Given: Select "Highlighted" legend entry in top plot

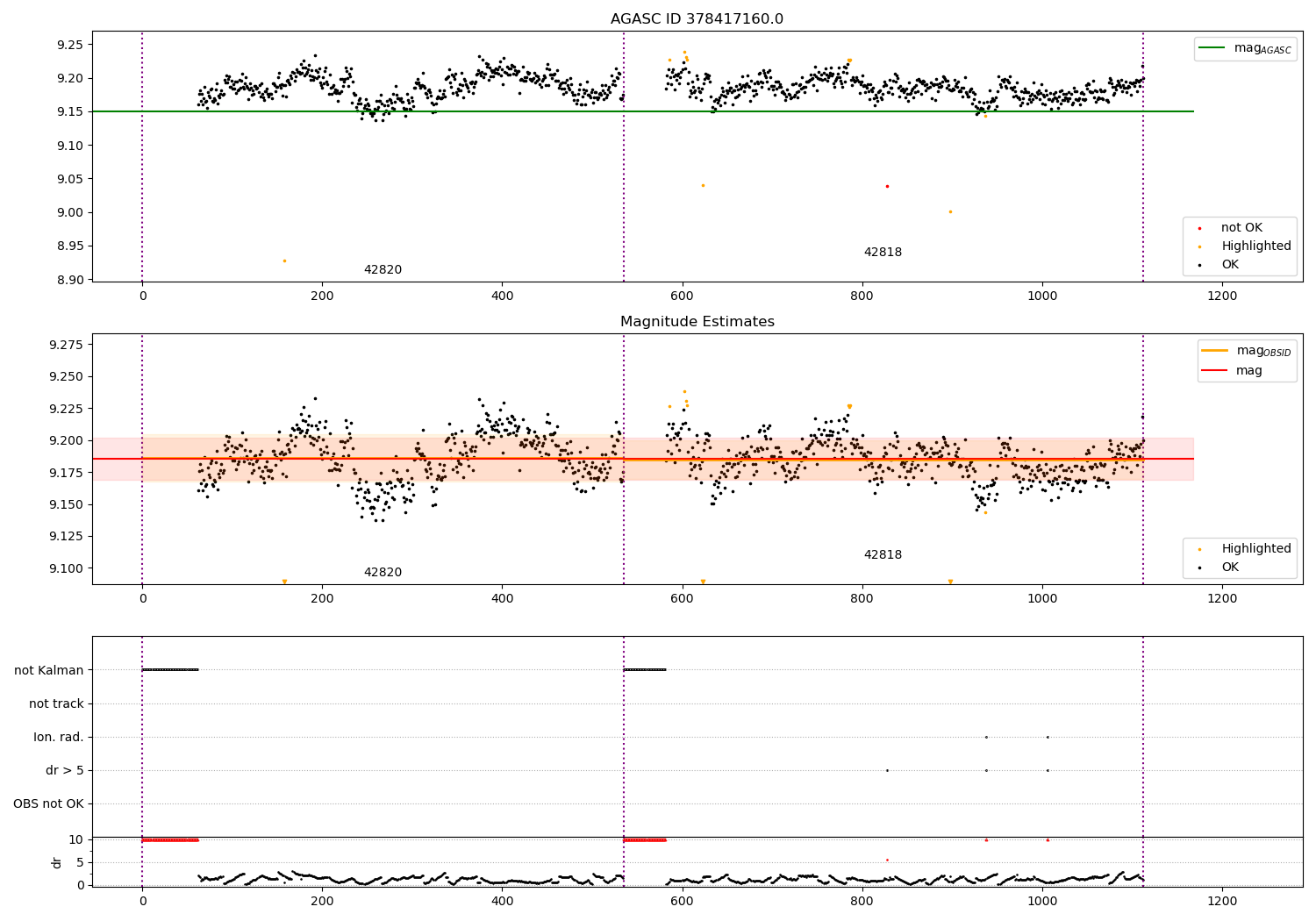Looking at the screenshot, I should tap(1255, 246).
